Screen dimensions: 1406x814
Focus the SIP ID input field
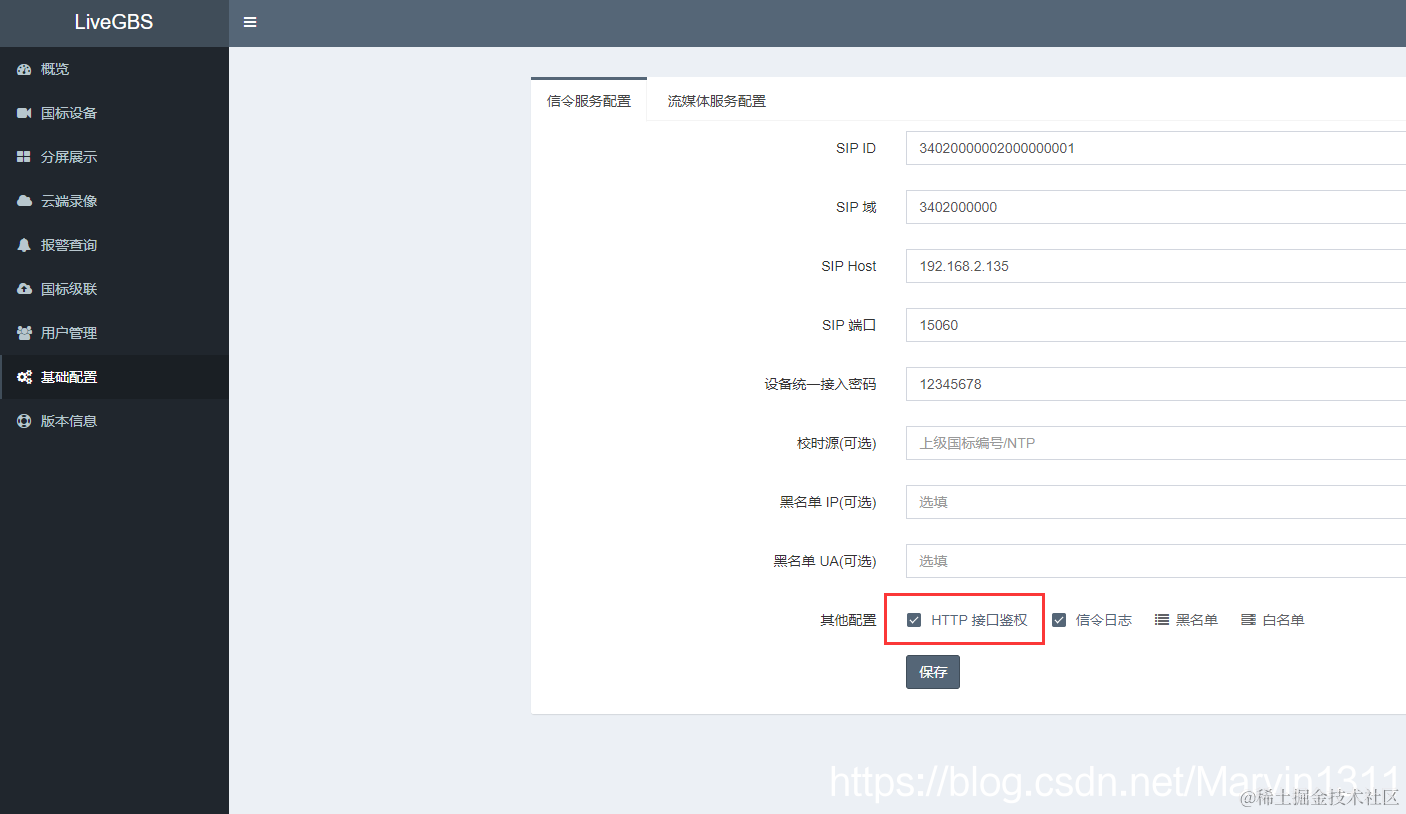point(1156,148)
